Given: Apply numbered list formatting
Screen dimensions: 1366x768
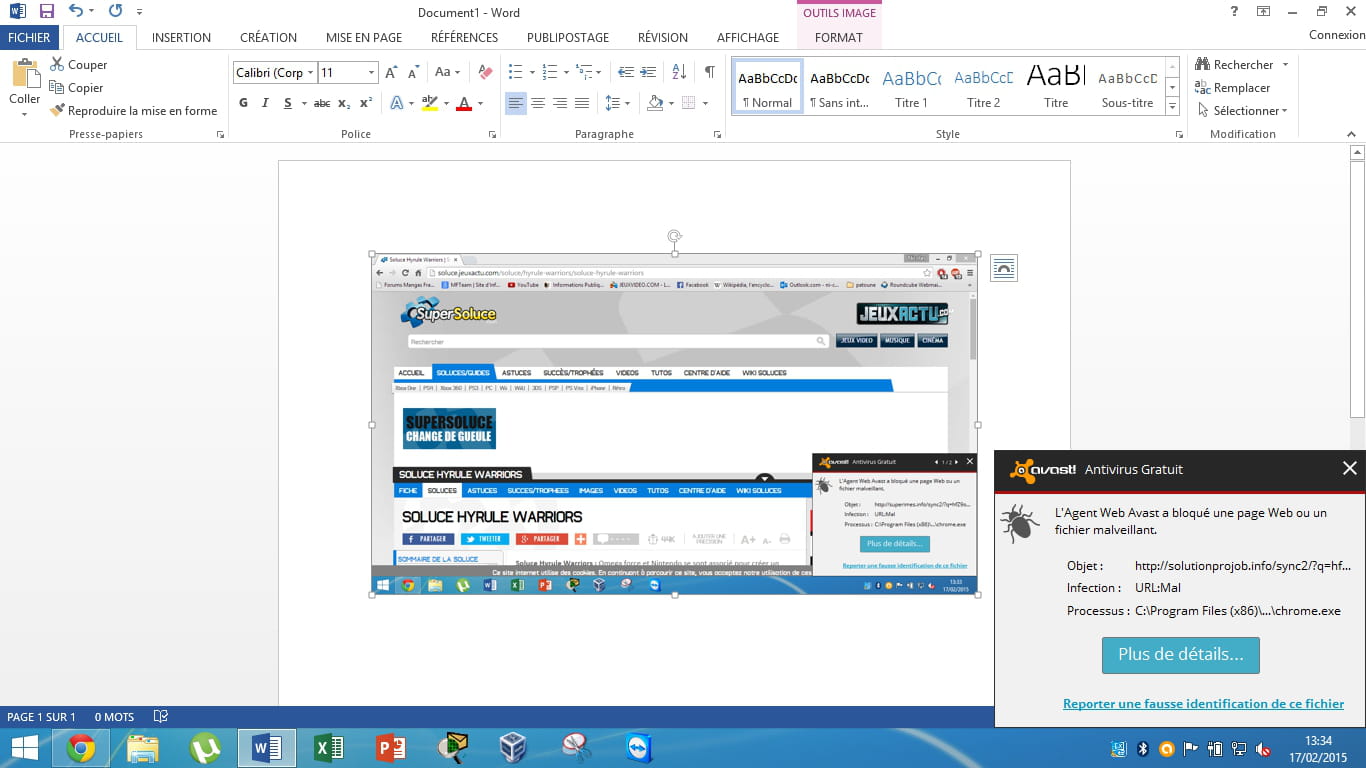Looking at the screenshot, I should coord(549,72).
